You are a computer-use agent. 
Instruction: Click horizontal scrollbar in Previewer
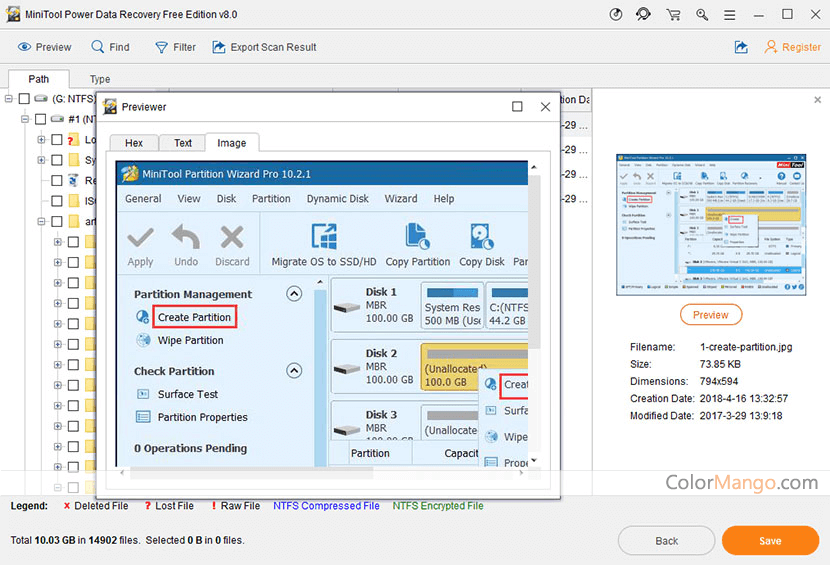251,473
